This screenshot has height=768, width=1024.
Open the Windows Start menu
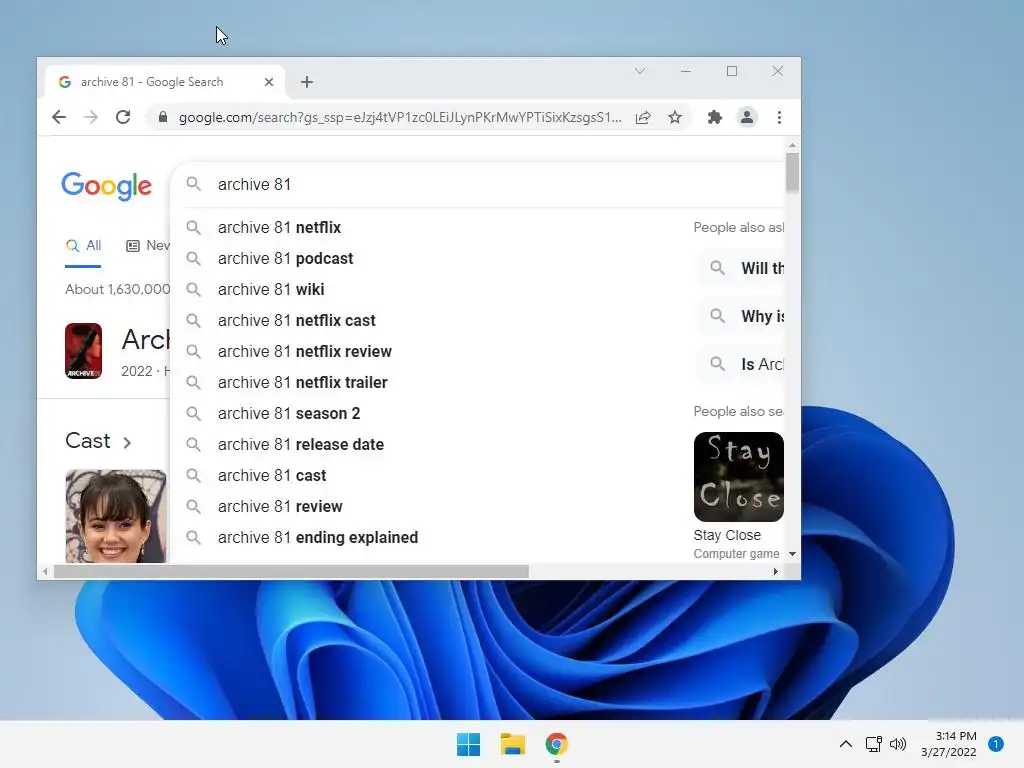468,744
